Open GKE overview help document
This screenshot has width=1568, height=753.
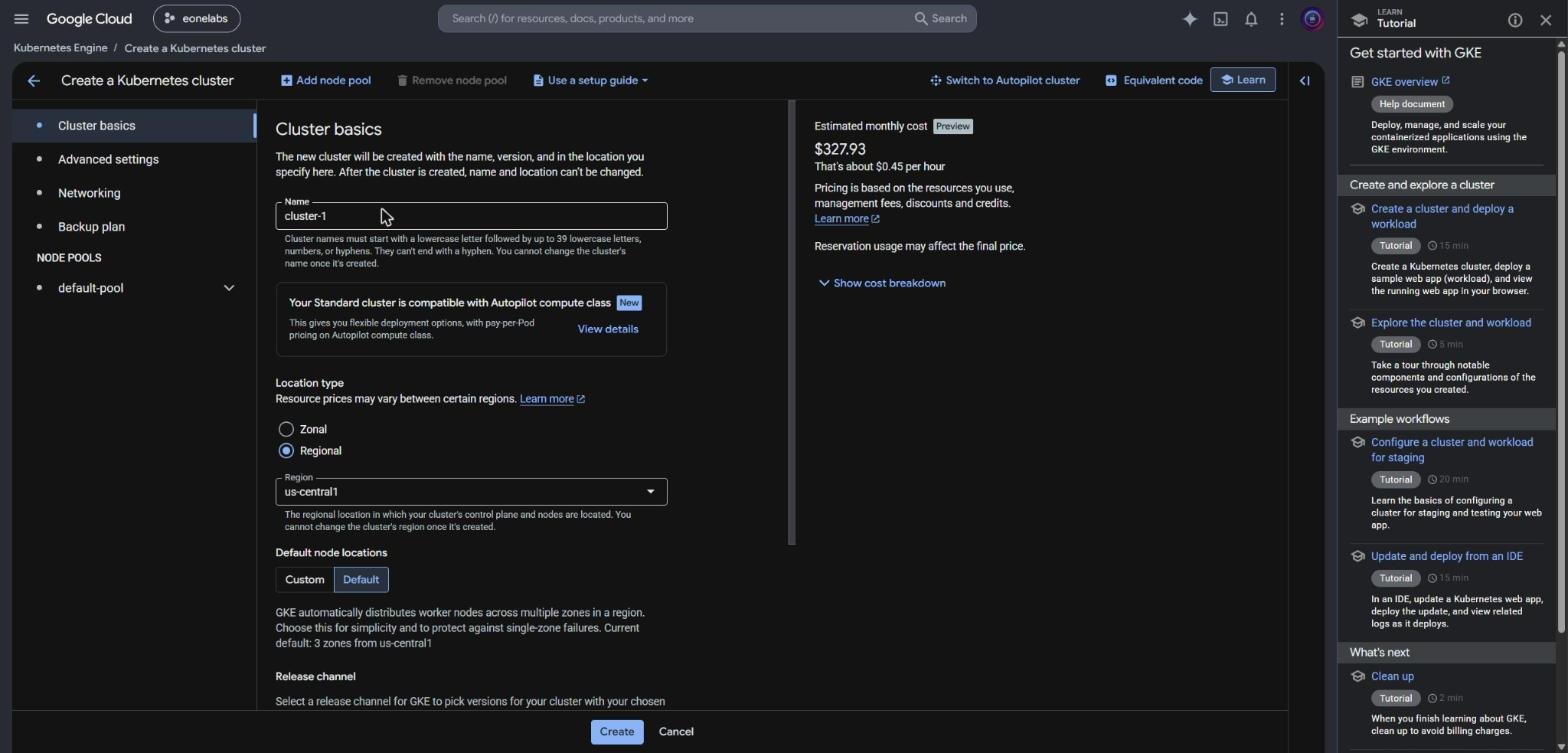1410,81
